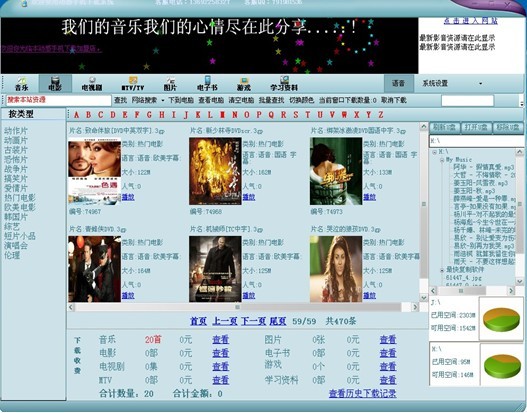Select 爱情片 in the type list
This screenshot has width=527, height=413.
[16, 188]
